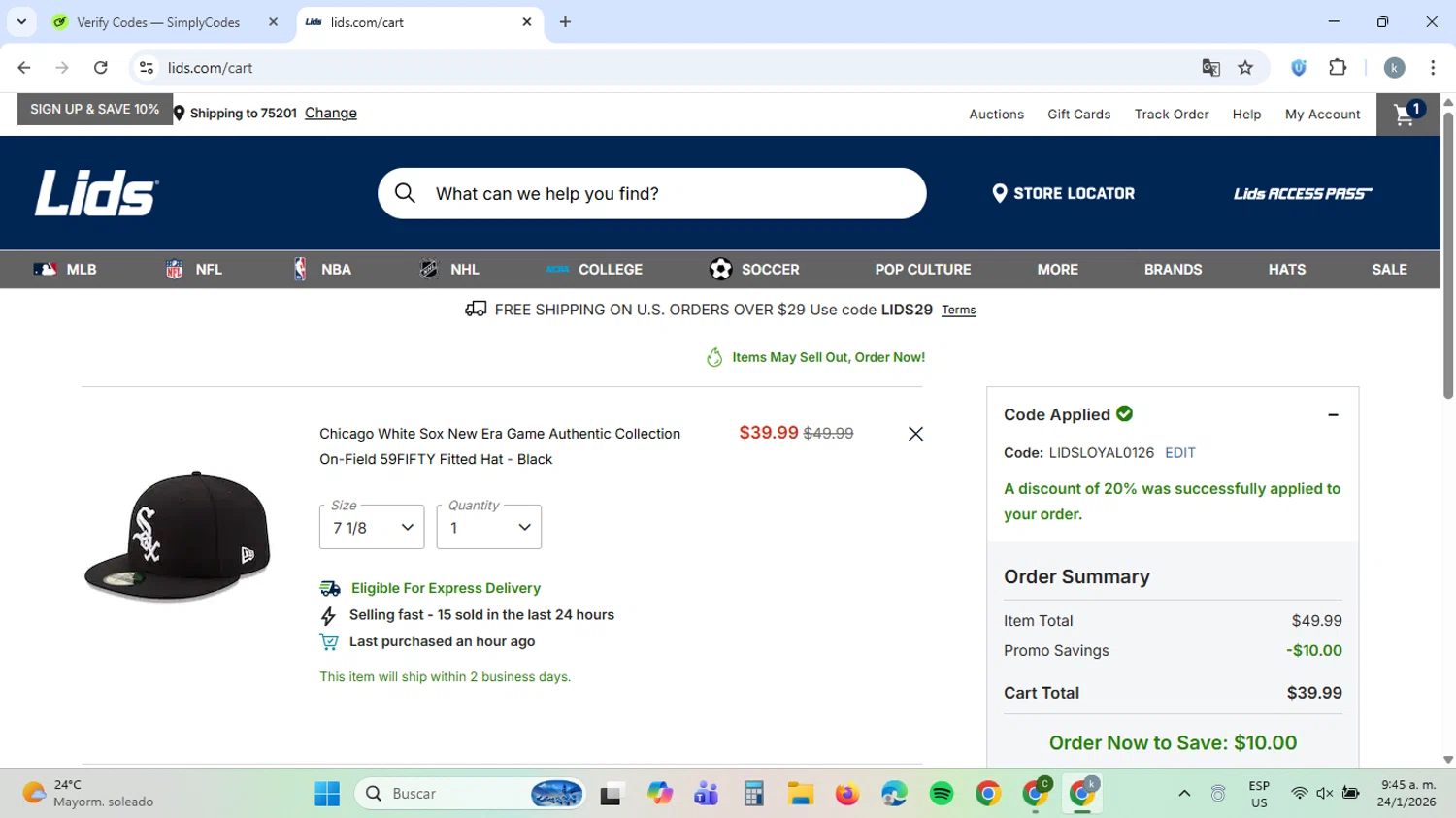Open the MLB menu
1456x818 pixels.
65,270
